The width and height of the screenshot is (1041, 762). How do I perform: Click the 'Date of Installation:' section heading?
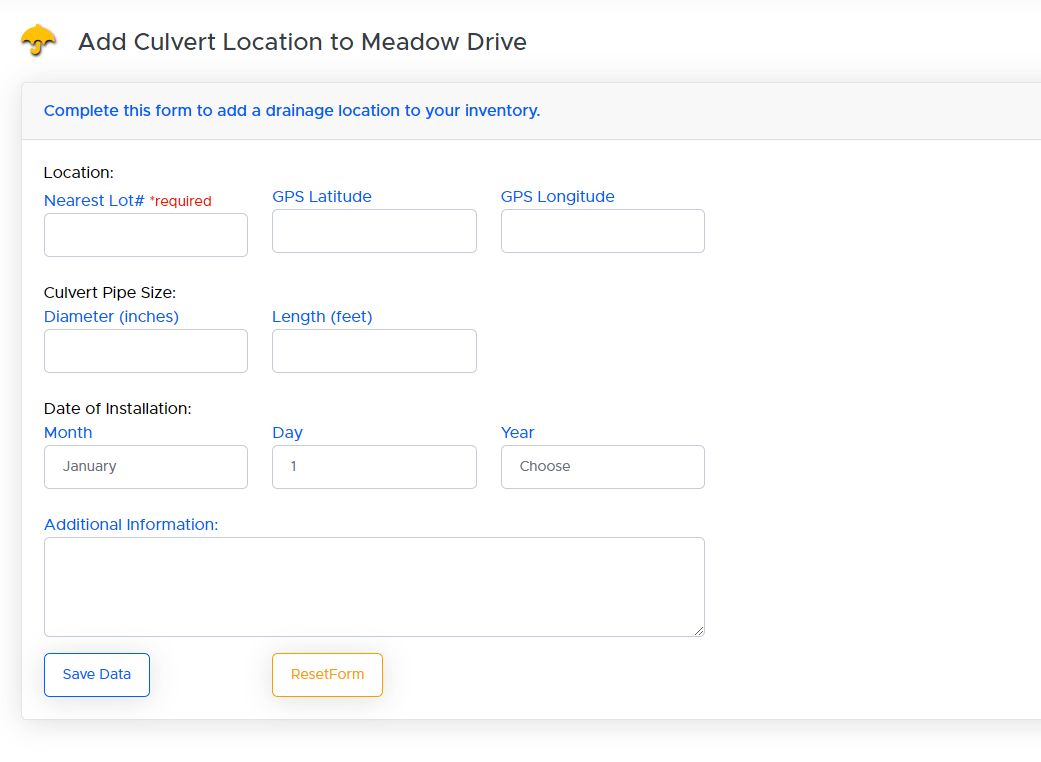click(x=117, y=409)
